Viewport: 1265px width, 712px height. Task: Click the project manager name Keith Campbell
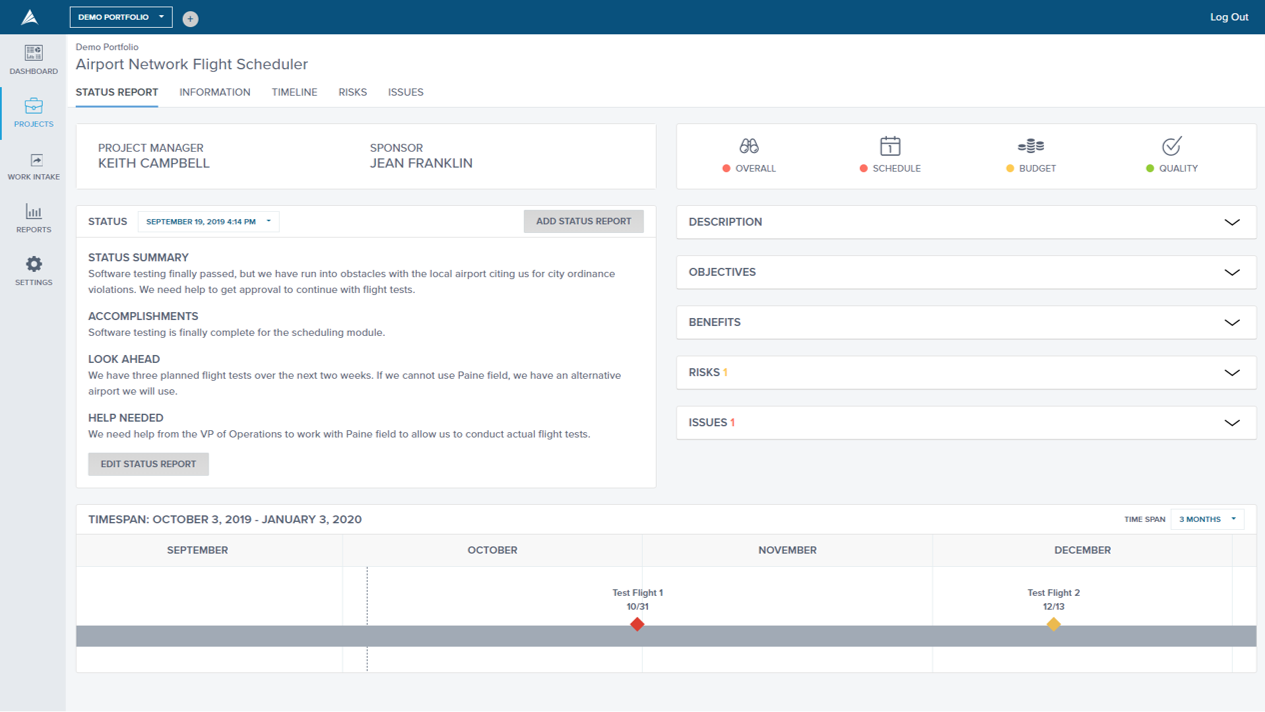(x=154, y=163)
